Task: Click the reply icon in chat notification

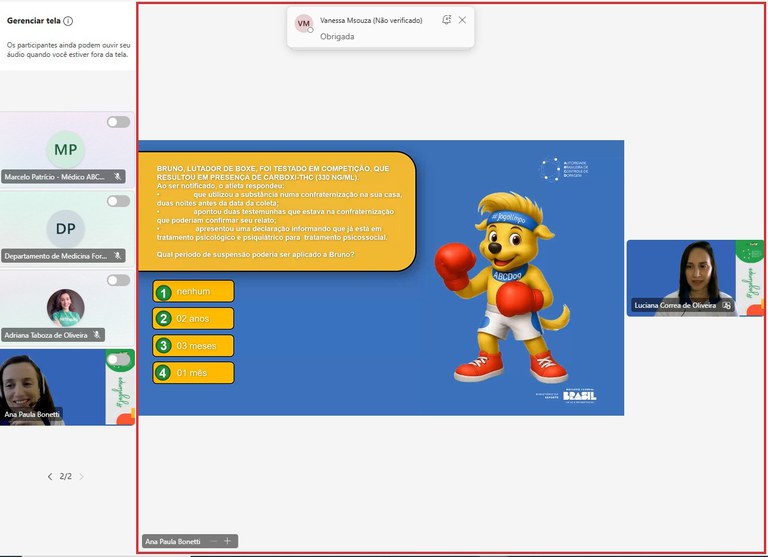Action: pyautogui.click(x=445, y=20)
